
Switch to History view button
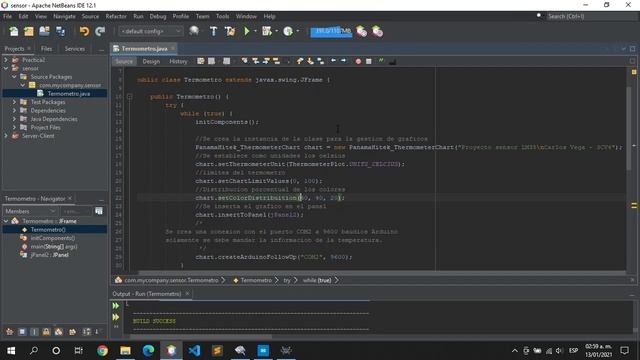click(178, 61)
